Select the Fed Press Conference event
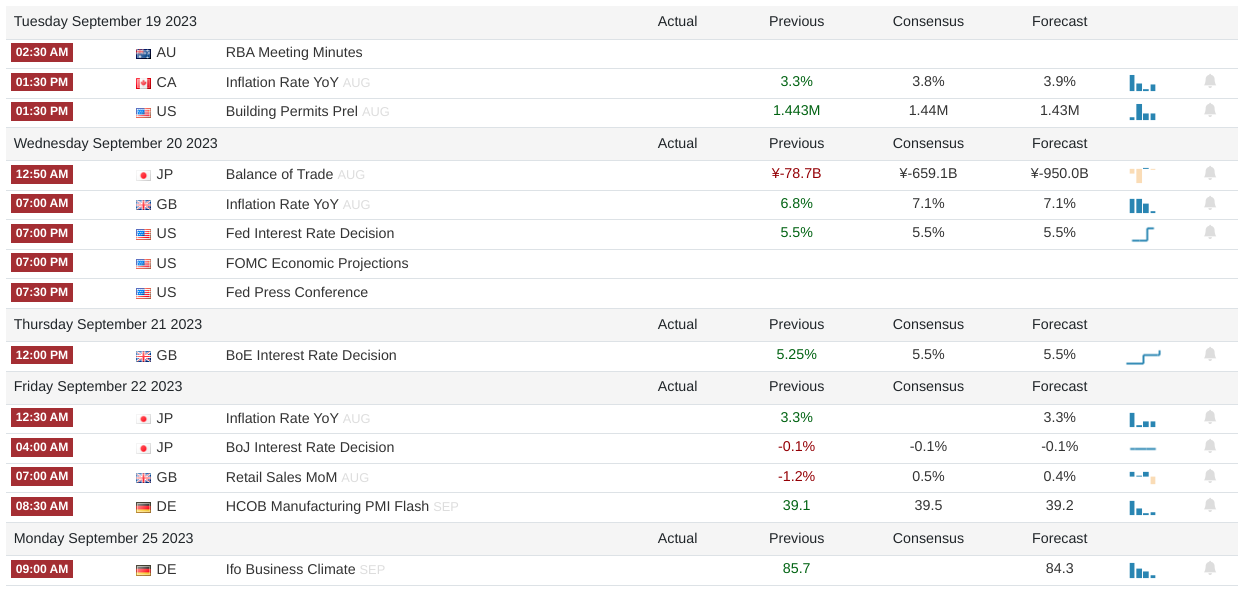 (x=297, y=293)
